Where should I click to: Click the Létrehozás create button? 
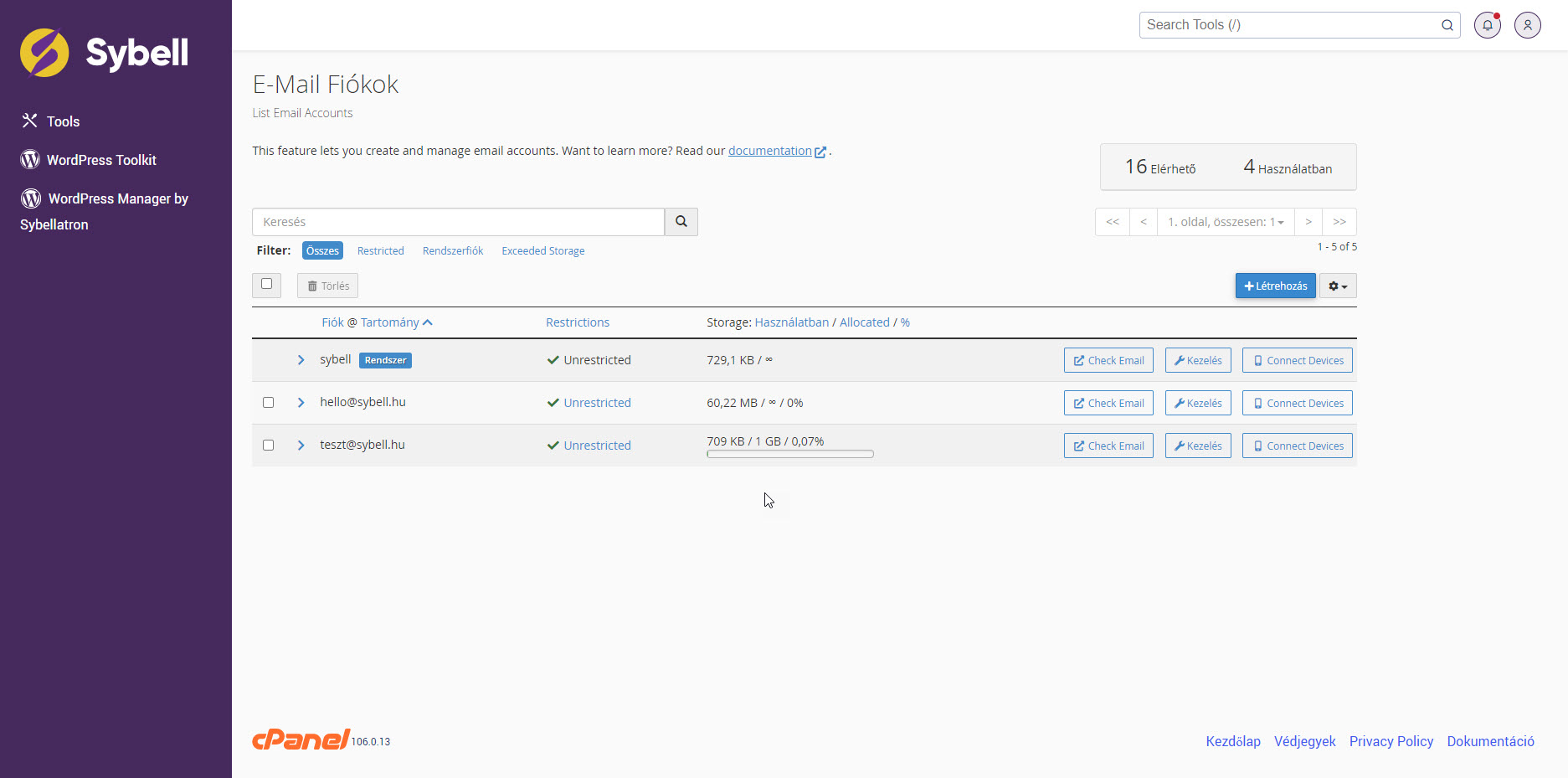[1275, 286]
